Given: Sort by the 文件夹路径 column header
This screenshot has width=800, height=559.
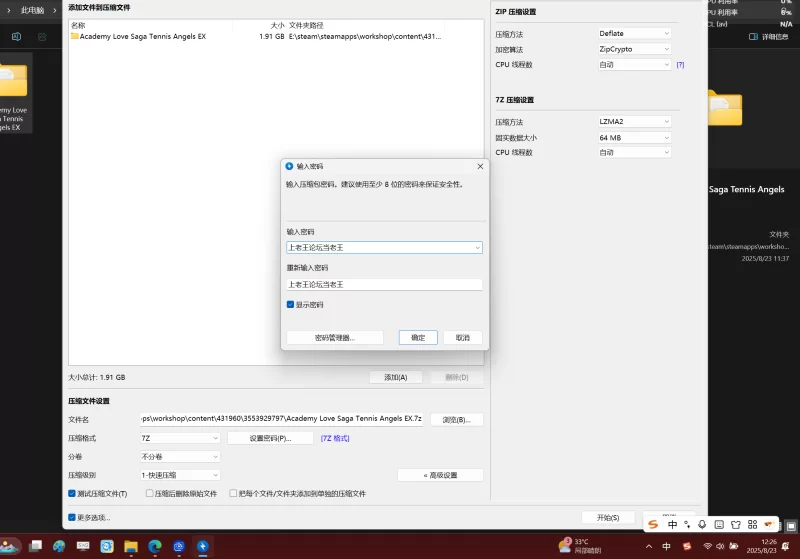Looking at the screenshot, I should tap(306, 25).
